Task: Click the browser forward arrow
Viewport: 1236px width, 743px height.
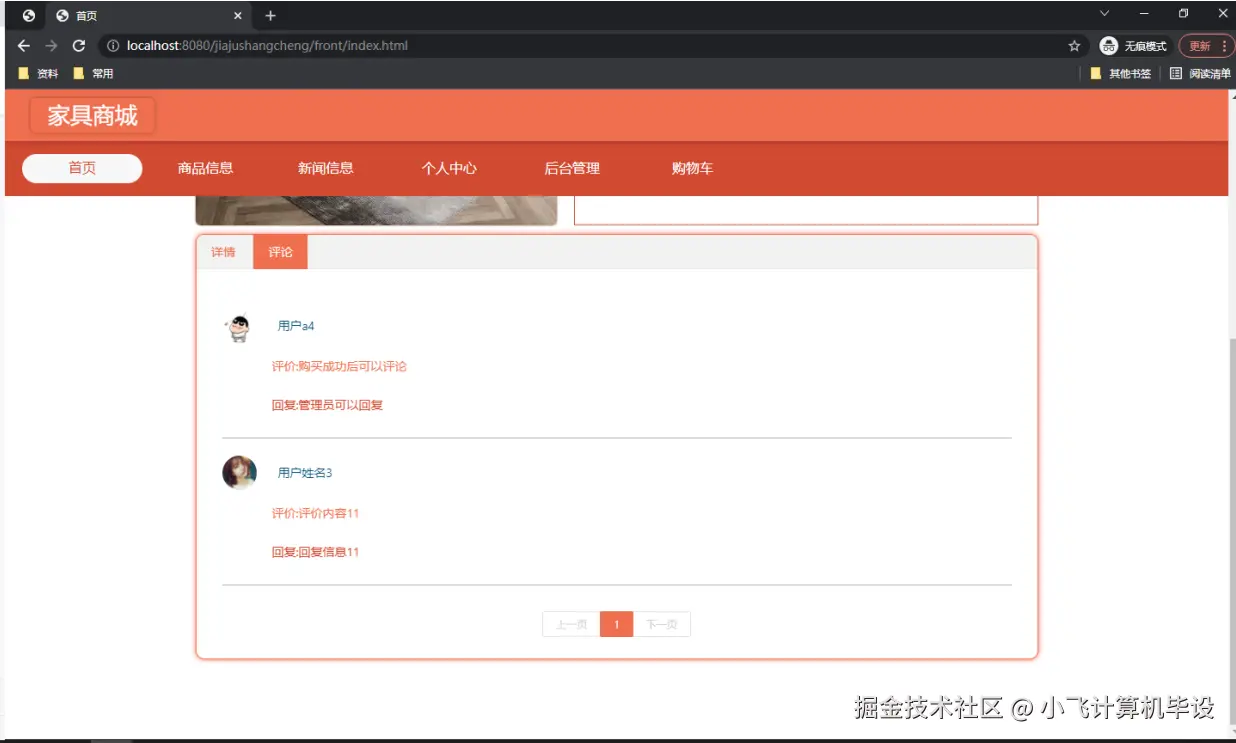Action: point(52,46)
